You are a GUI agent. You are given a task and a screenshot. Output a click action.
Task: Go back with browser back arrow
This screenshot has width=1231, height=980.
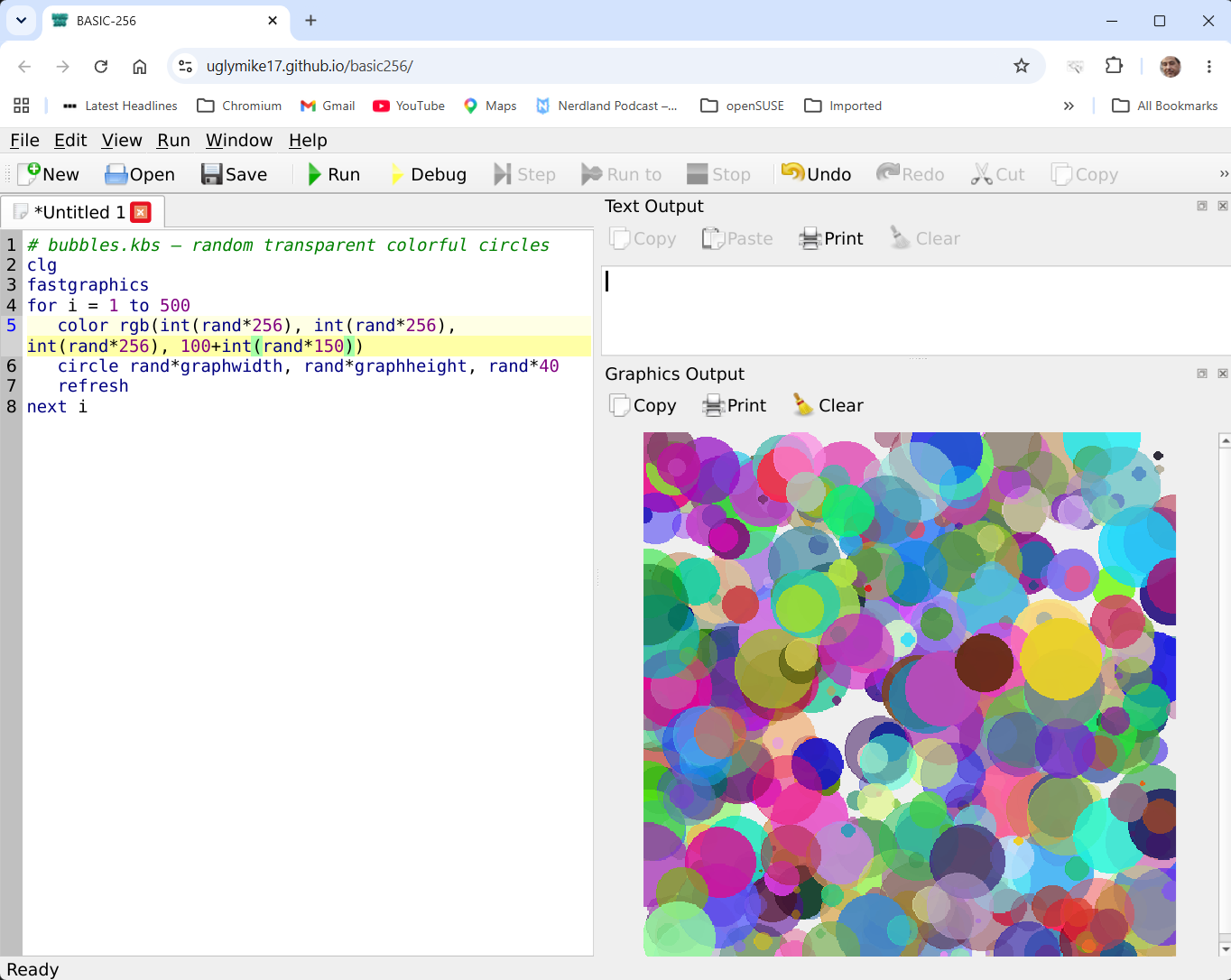point(24,66)
